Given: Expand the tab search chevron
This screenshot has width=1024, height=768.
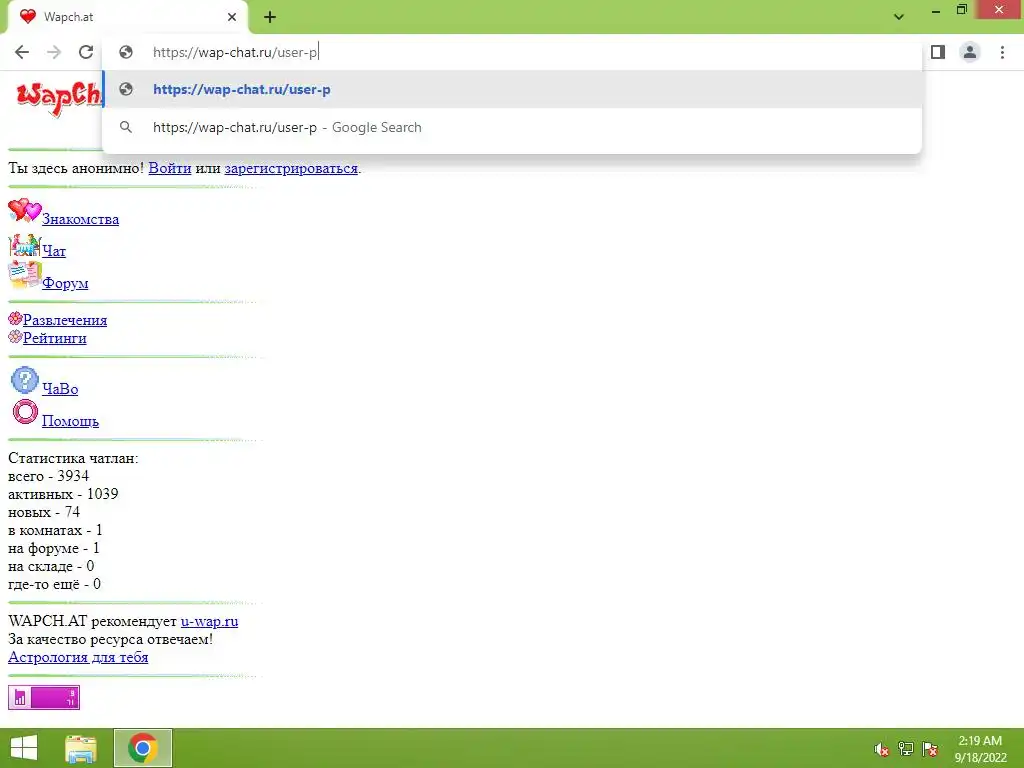Looking at the screenshot, I should click(x=899, y=17).
